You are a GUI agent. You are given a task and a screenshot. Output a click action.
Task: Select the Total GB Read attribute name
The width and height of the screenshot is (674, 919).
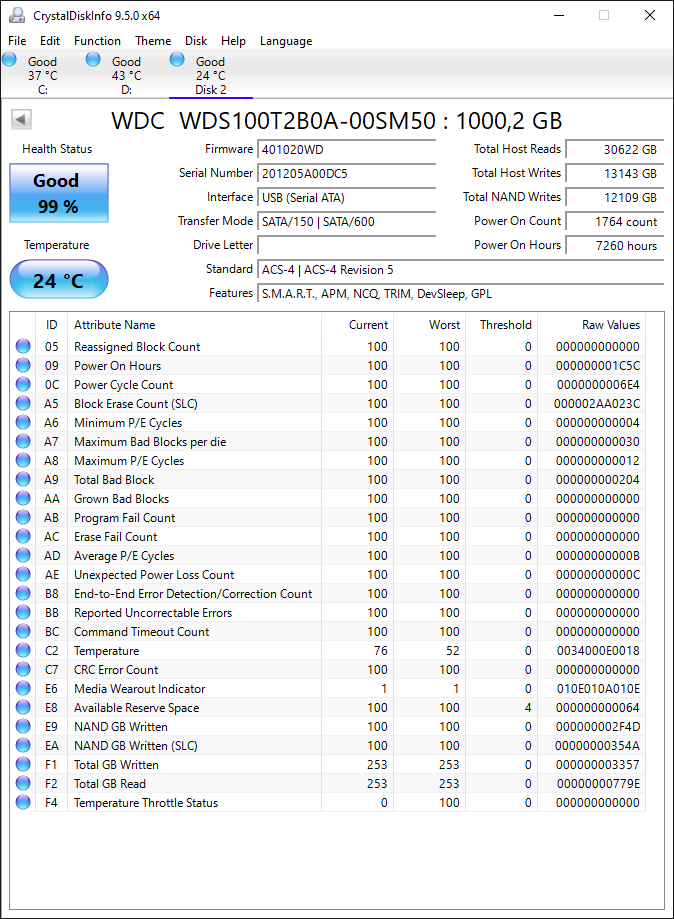110,784
